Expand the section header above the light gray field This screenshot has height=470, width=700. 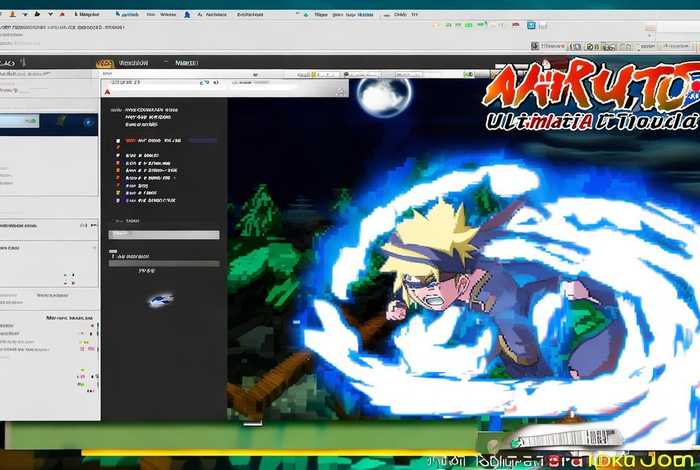(x=130, y=220)
